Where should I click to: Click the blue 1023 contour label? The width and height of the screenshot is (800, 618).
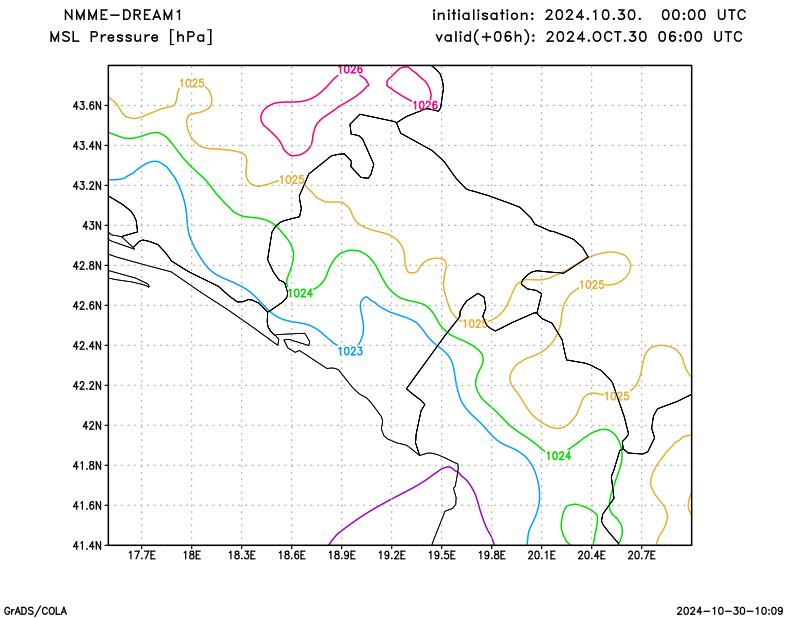350,351
